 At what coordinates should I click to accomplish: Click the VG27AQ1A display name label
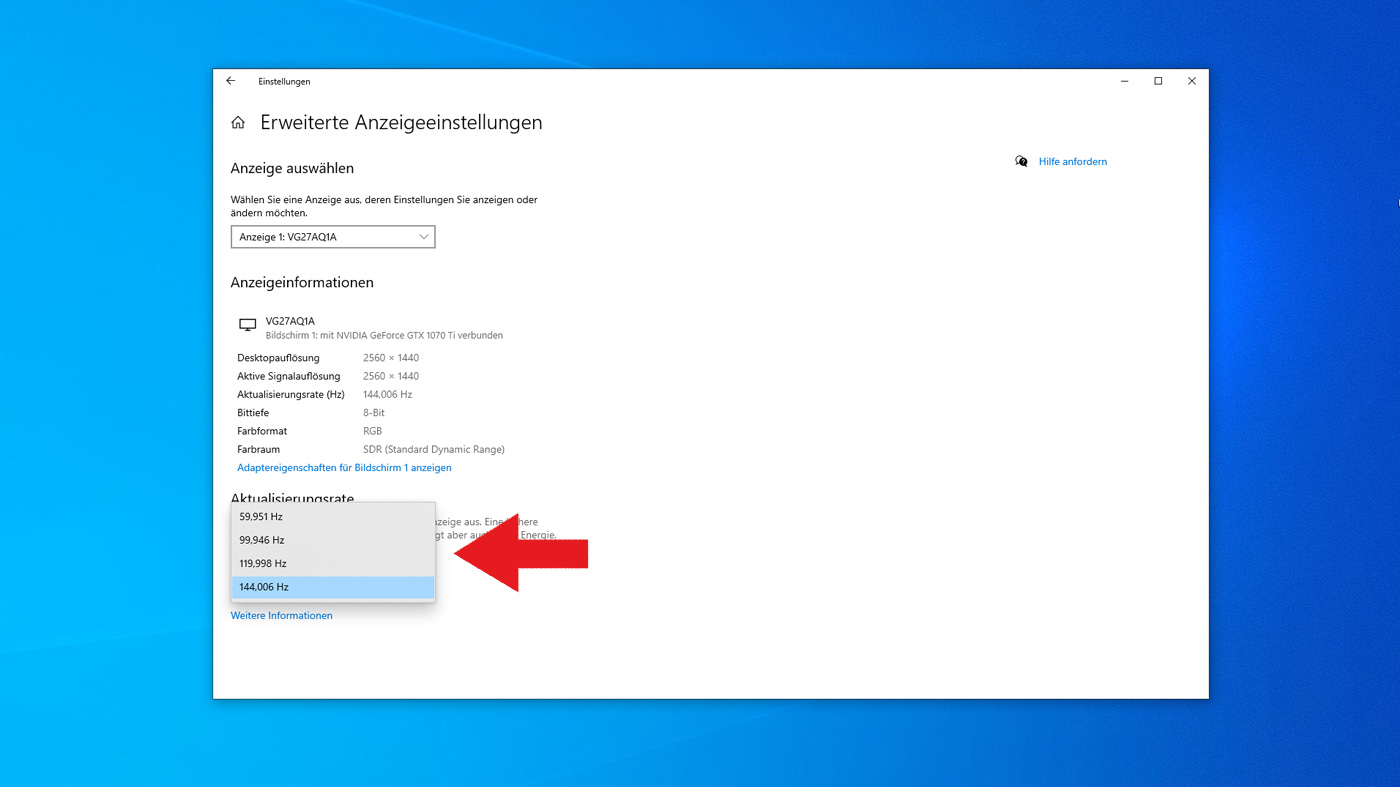pyautogui.click(x=291, y=320)
